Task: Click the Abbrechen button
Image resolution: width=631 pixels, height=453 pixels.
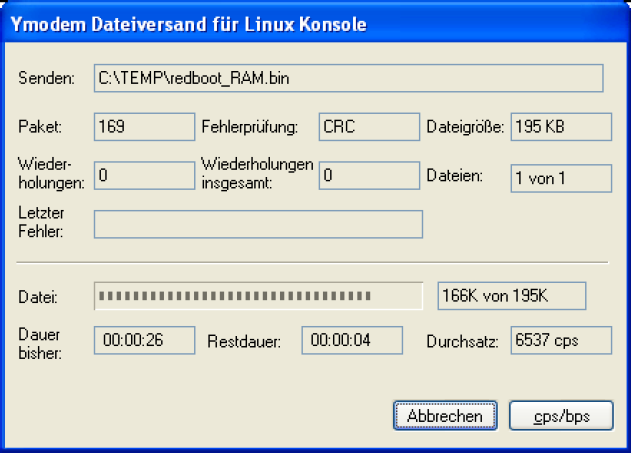Action: click(x=445, y=414)
